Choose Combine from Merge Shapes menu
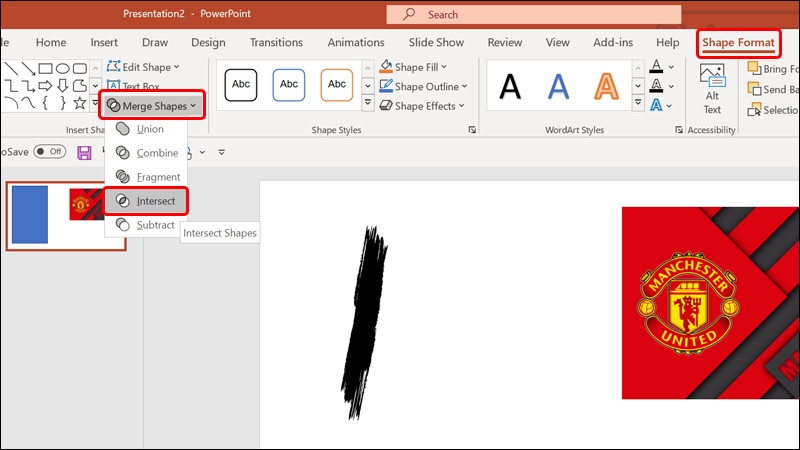800x450 pixels. (x=146, y=153)
